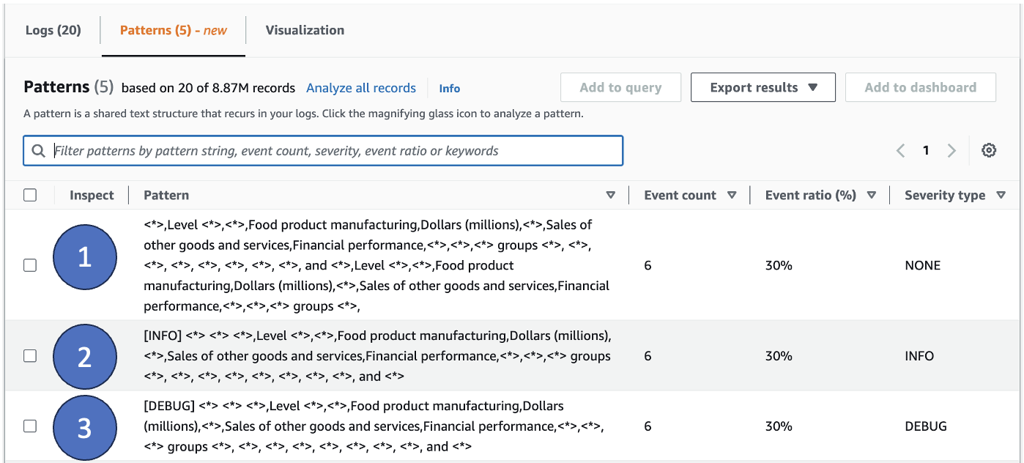Click the INFO severity value

(x=920, y=356)
